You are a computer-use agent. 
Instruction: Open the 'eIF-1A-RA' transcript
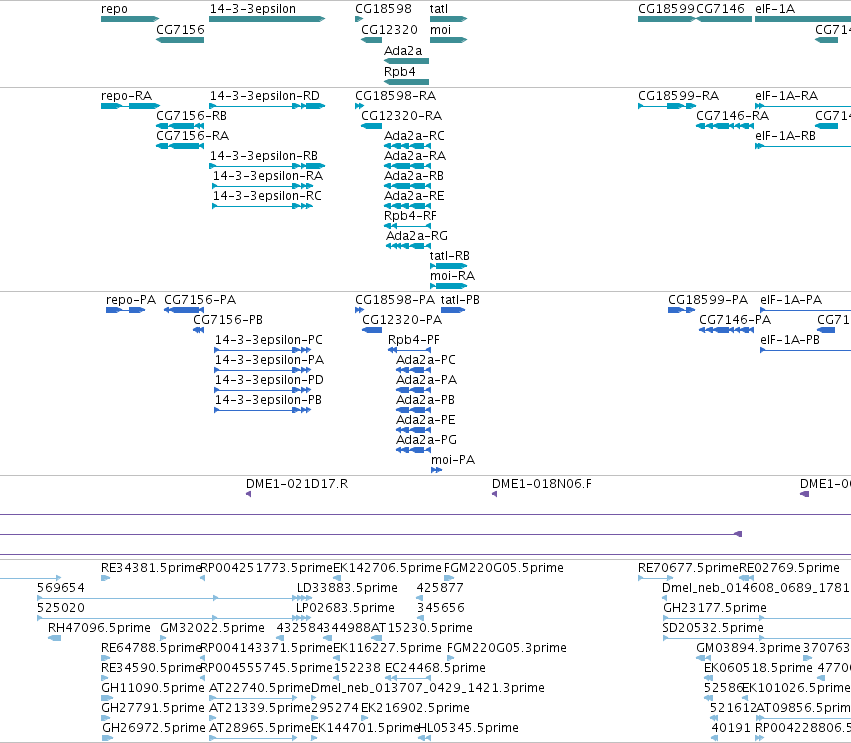pyautogui.click(x=786, y=96)
